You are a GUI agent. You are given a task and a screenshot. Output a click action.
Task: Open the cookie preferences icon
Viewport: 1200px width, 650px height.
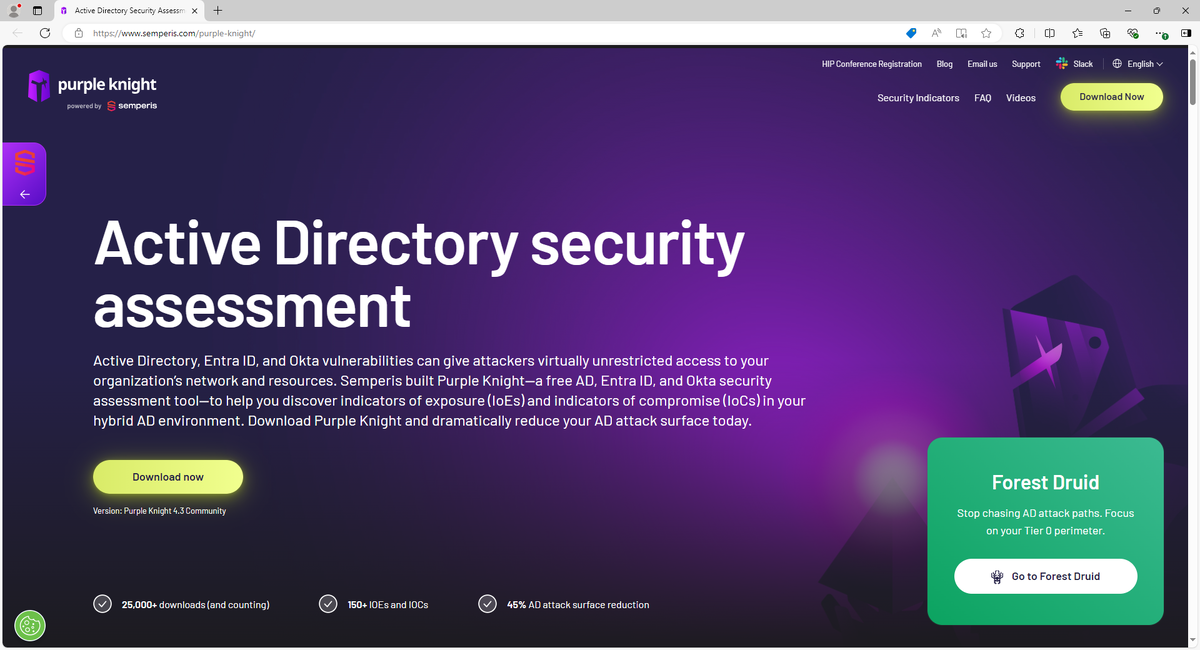click(x=30, y=625)
